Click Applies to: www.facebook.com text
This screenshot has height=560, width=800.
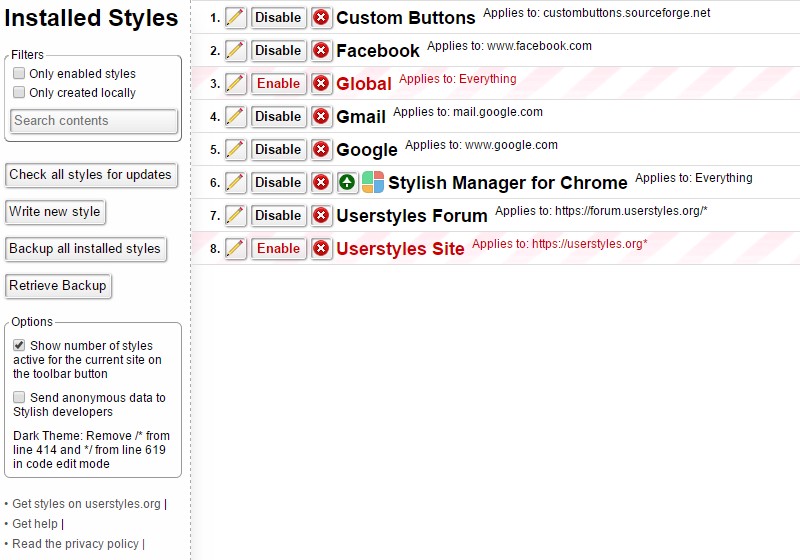509,46
